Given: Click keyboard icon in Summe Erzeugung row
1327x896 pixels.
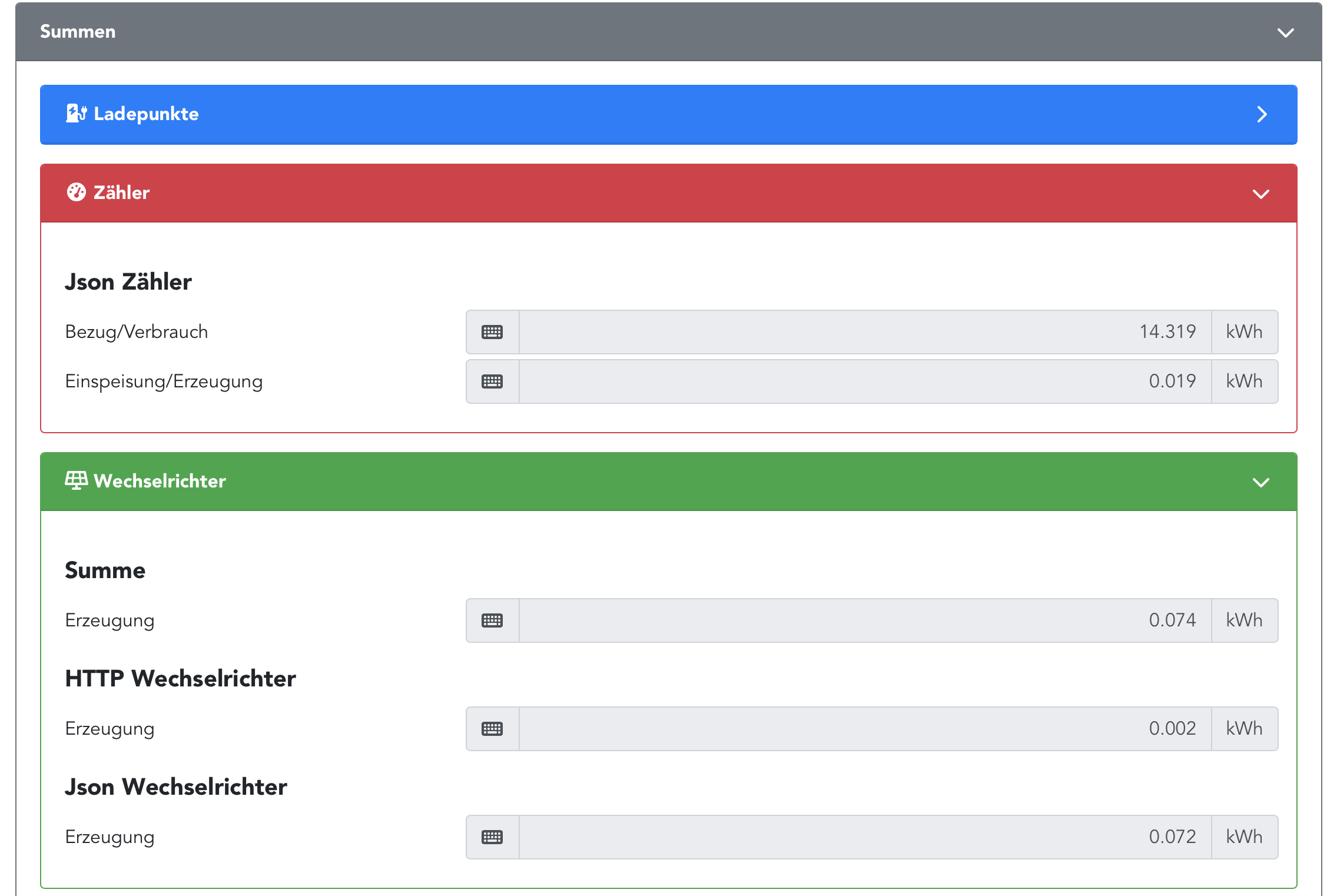Looking at the screenshot, I should coord(492,620).
